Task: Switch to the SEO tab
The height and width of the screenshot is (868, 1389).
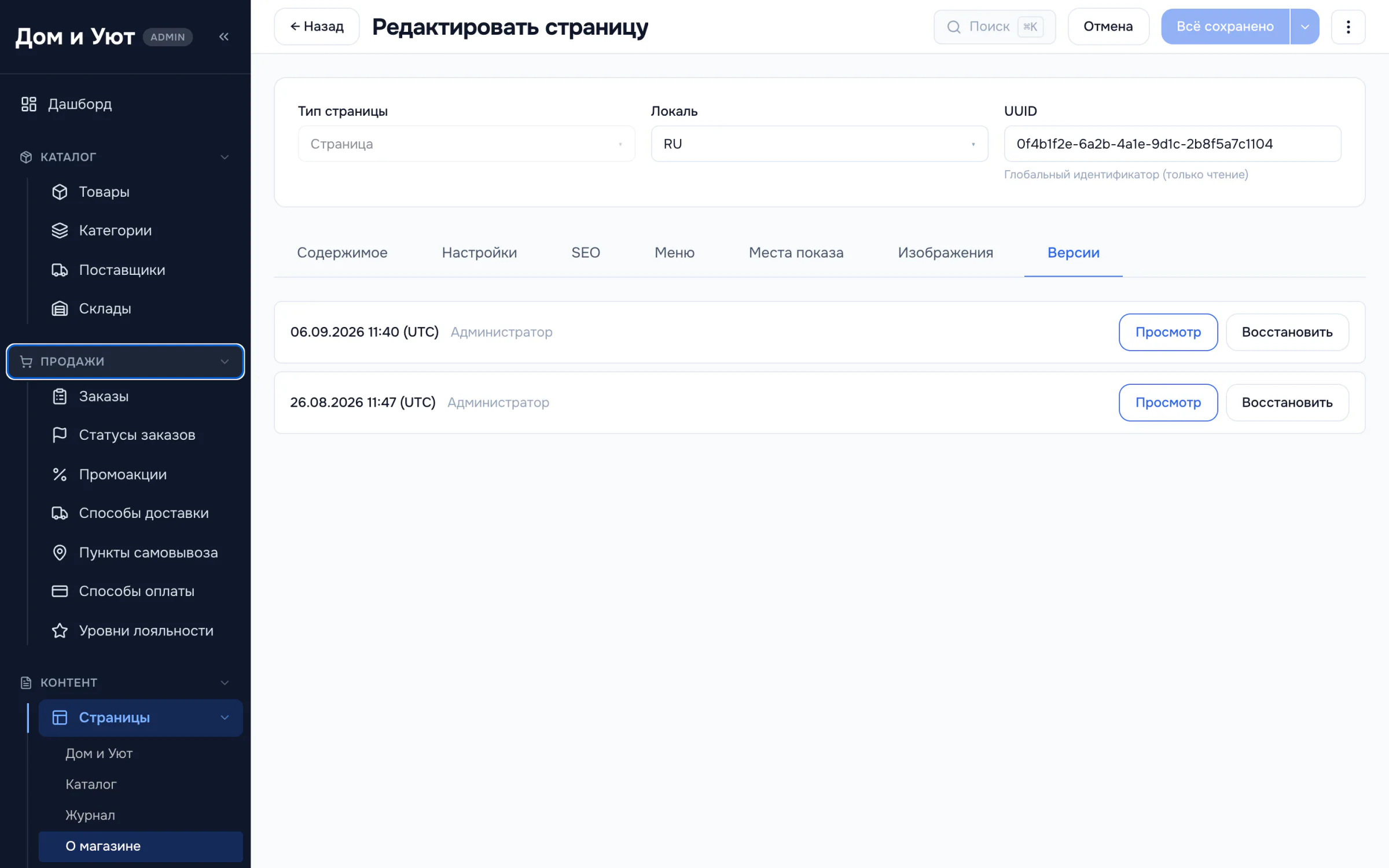Action: [586, 253]
